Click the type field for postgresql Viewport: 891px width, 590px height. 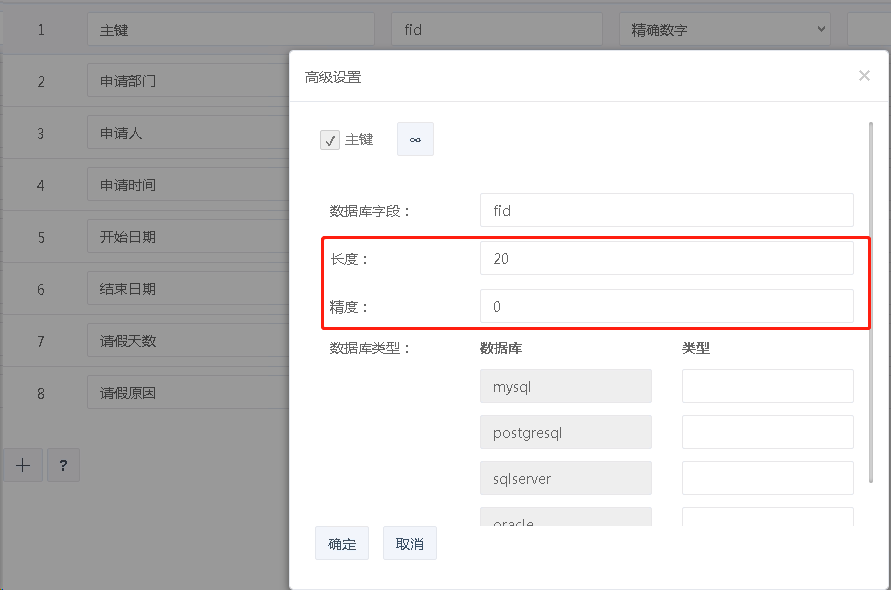(767, 432)
